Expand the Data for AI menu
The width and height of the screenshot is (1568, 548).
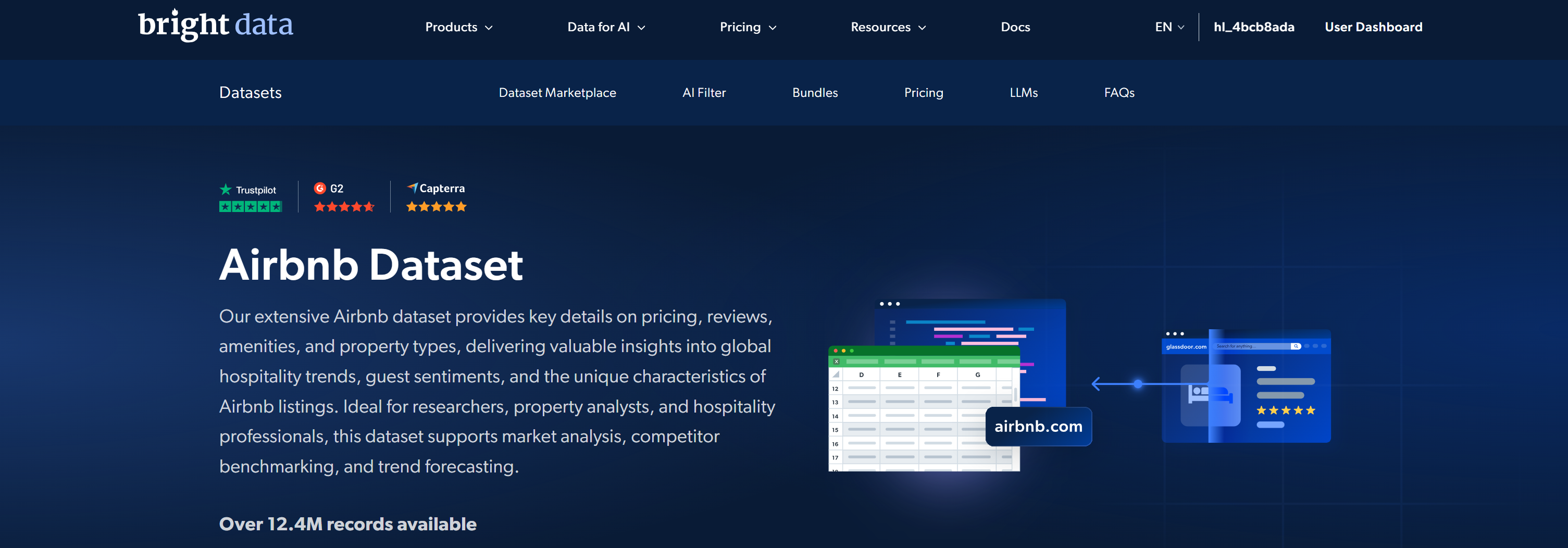(x=606, y=27)
